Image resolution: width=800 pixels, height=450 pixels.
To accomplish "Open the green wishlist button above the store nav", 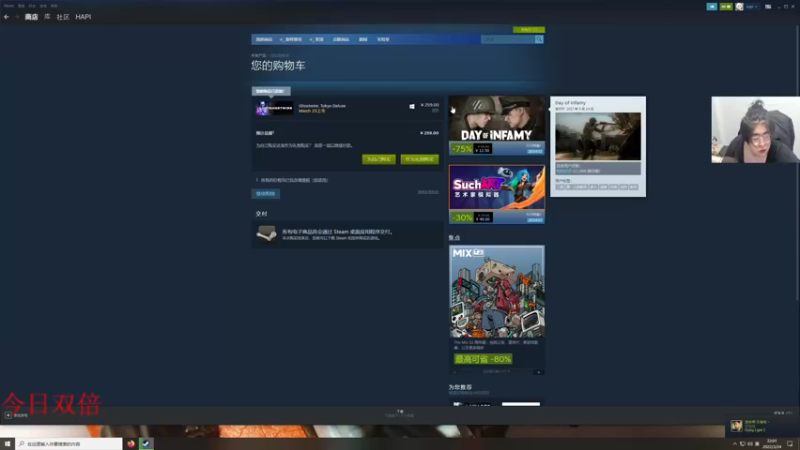I will (529, 30).
